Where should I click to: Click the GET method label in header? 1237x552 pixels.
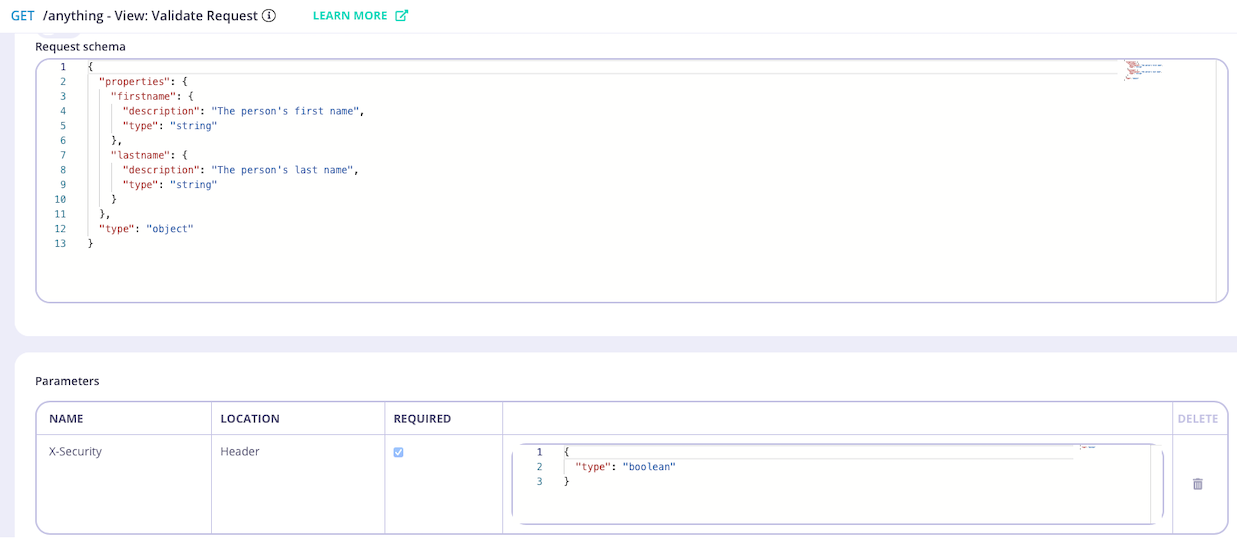pos(22,16)
